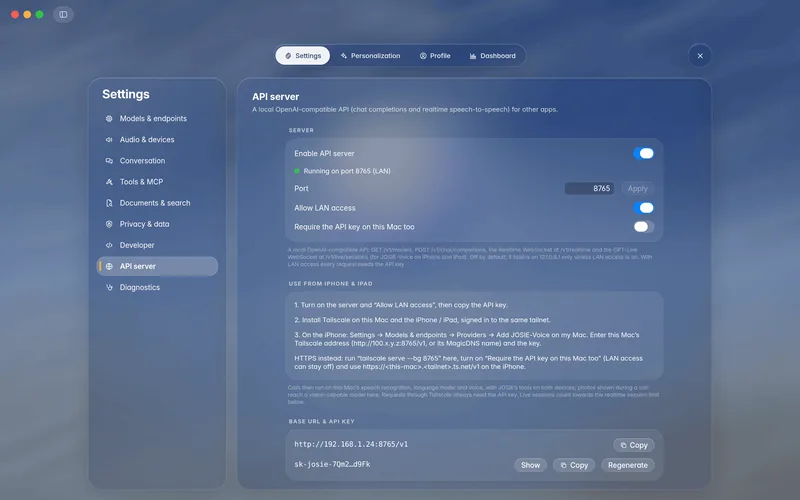Screen dimensions: 800x500
Task: Click the Port input field showing 8765
Action: tap(589, 188)
